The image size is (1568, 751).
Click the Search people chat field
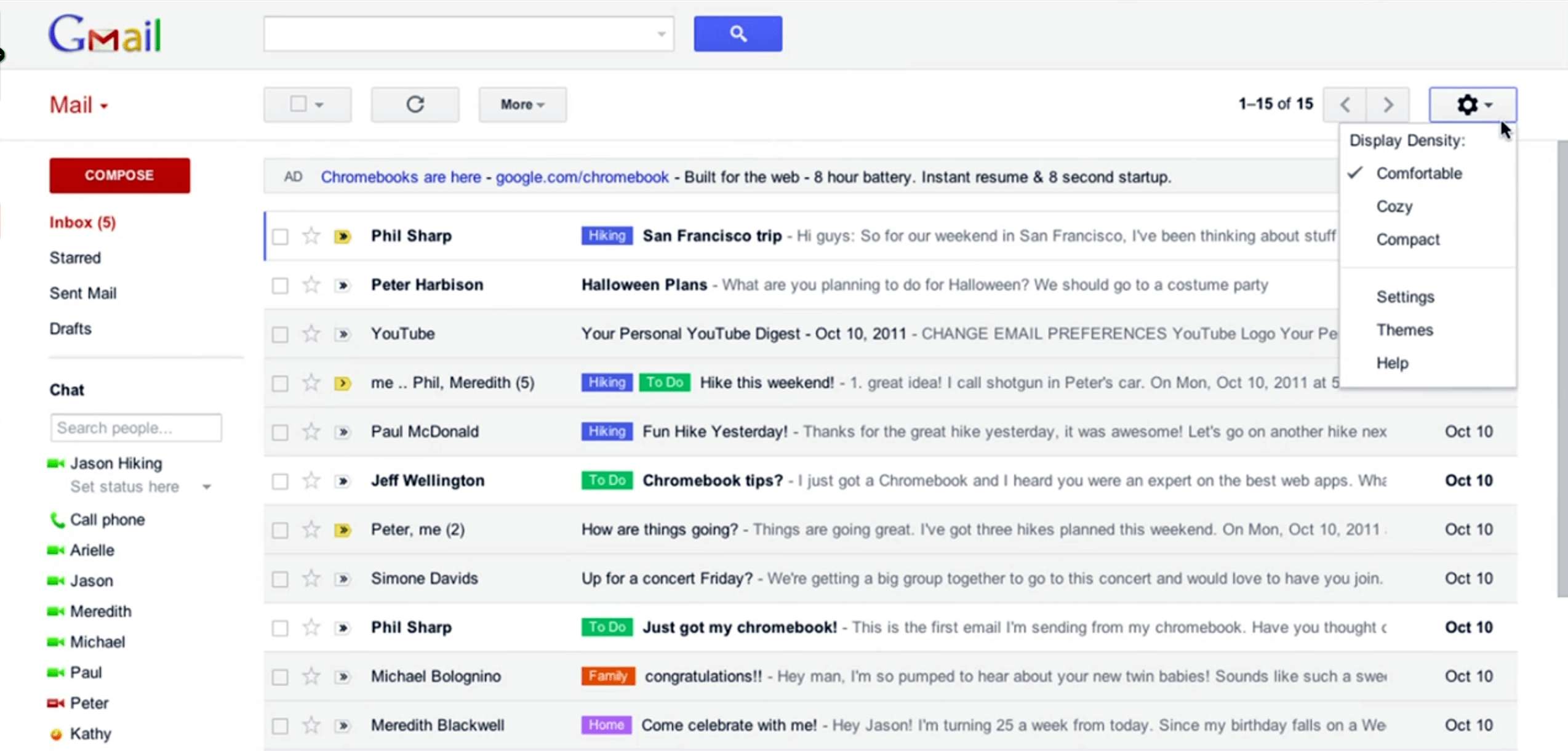[136, 428]
